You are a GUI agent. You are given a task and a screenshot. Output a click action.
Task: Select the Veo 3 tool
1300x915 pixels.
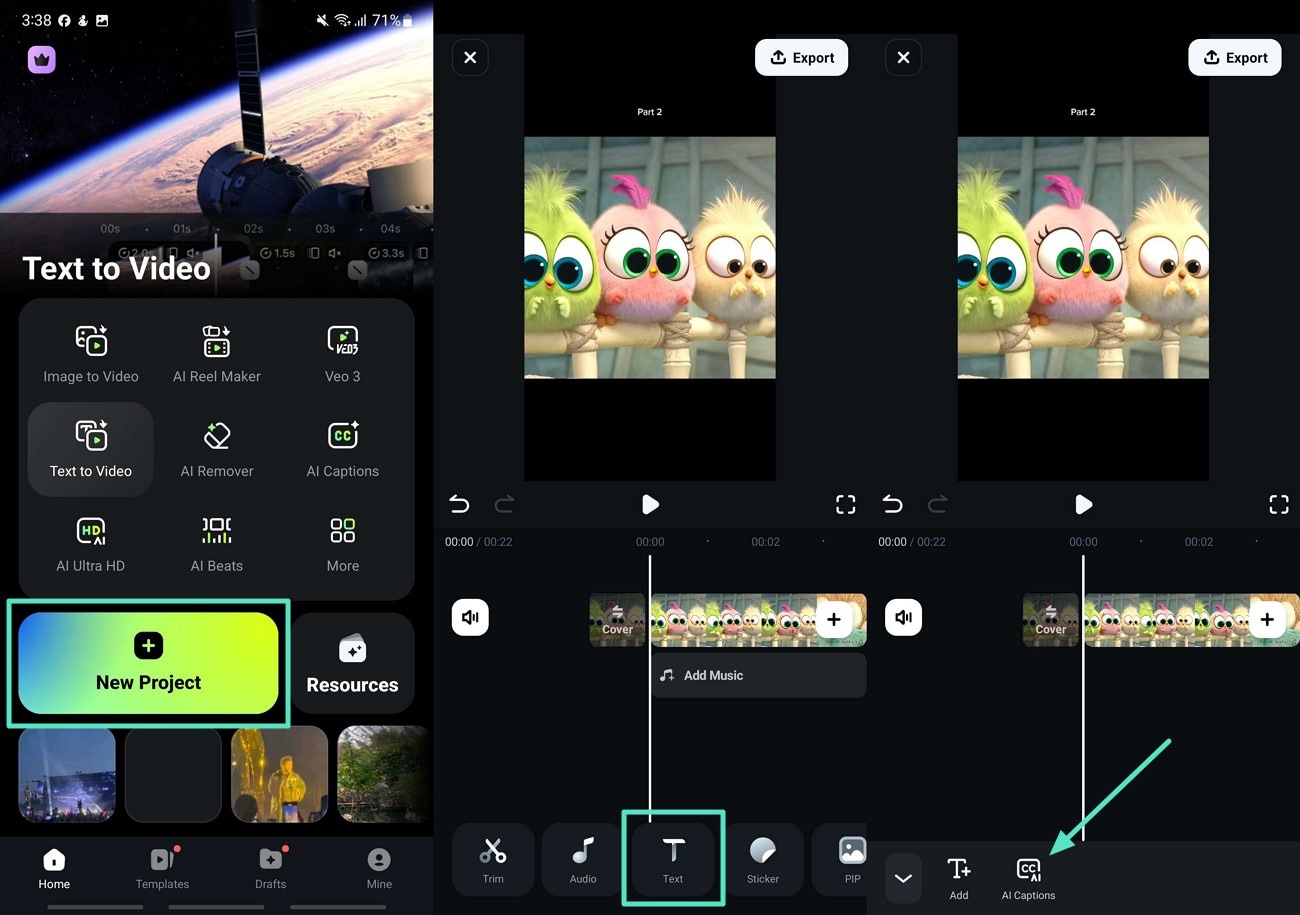pyautogui.click(x=343, y=354)
